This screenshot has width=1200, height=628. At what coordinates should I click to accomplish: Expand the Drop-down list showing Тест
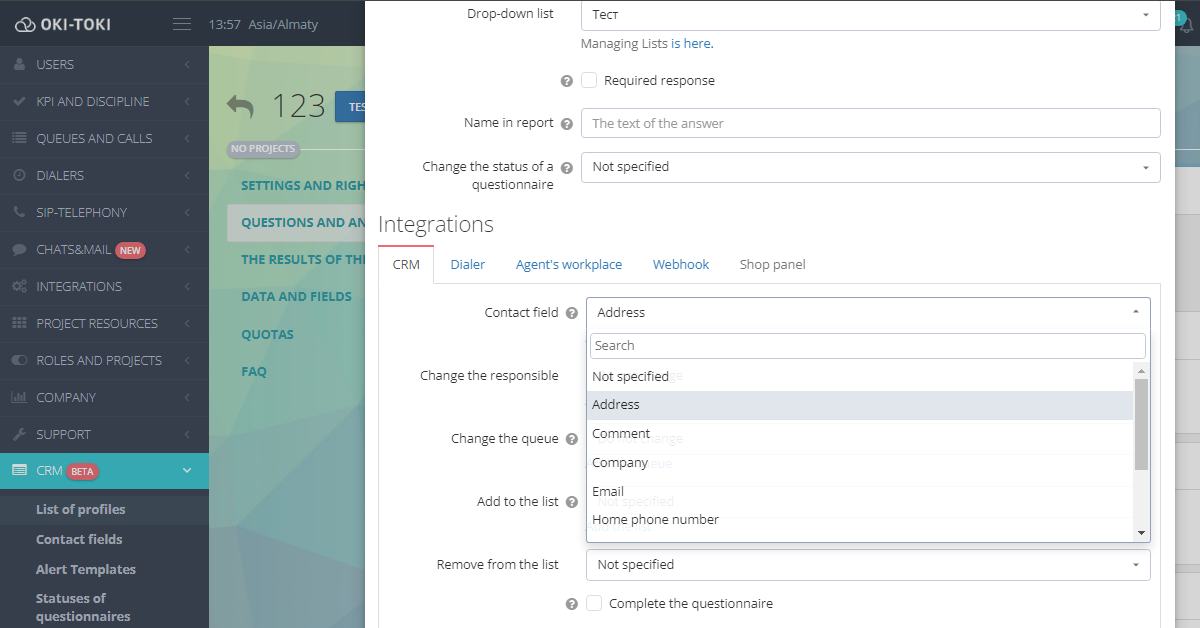pyautogui.click(x=868, y=15)
